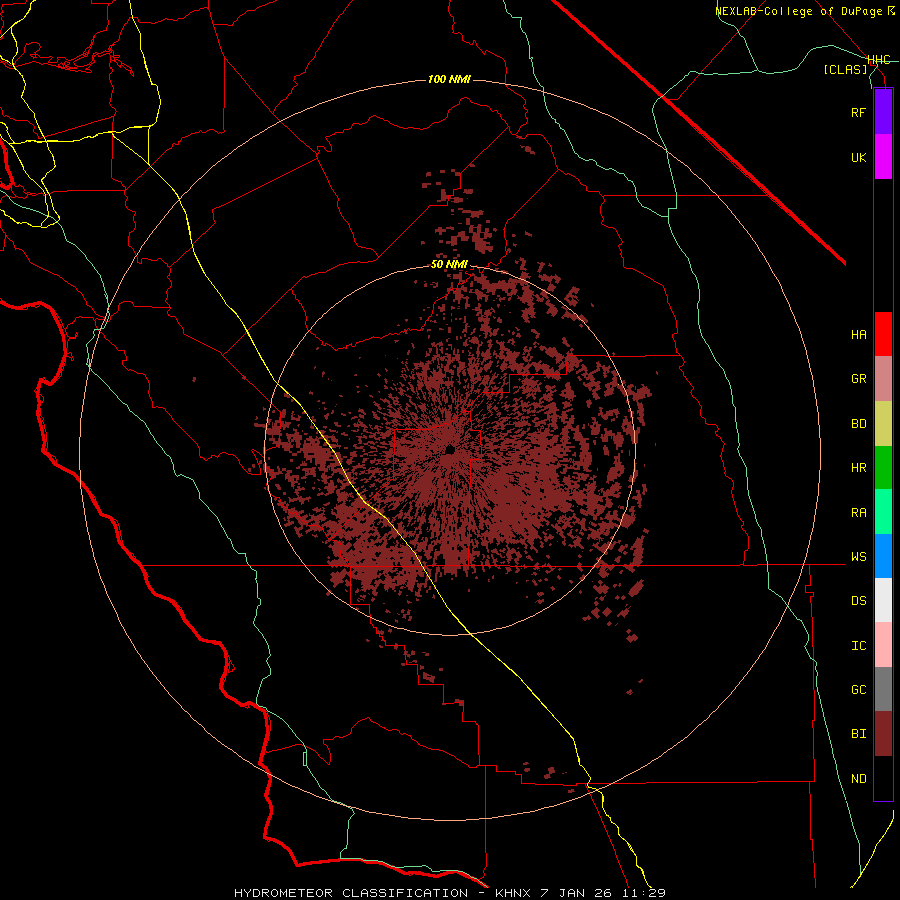900x900 pixels.
Task: Click the "DS" legend label
Action: tap(858, 600)
